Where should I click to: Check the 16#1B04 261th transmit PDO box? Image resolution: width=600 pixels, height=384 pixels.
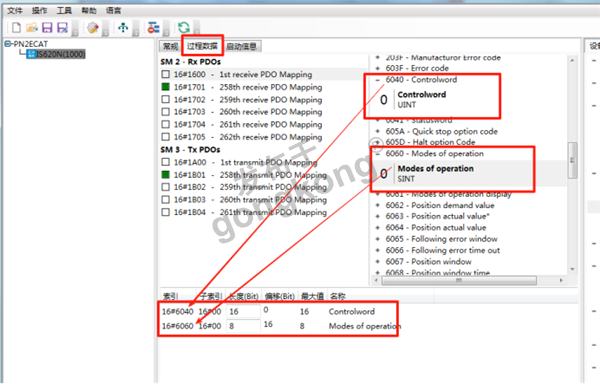click(165, 212)
